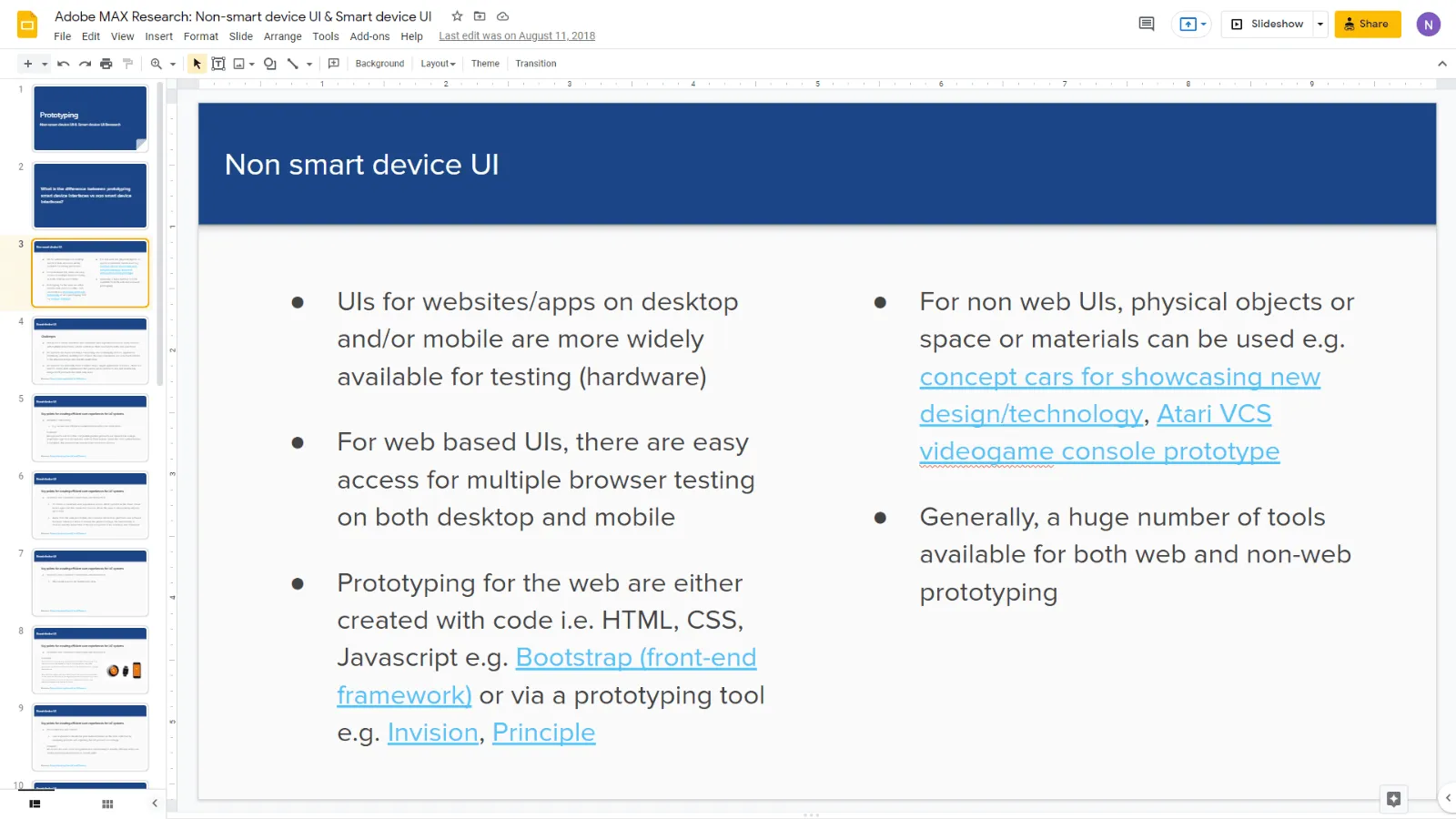Open the comment history icon
The image size is (1456, 819).
1147,24
